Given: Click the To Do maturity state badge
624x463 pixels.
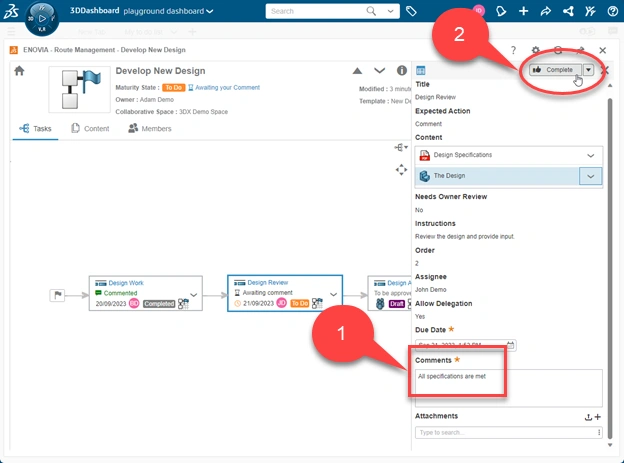Looking at the screenshot, I should coord(174,88).
